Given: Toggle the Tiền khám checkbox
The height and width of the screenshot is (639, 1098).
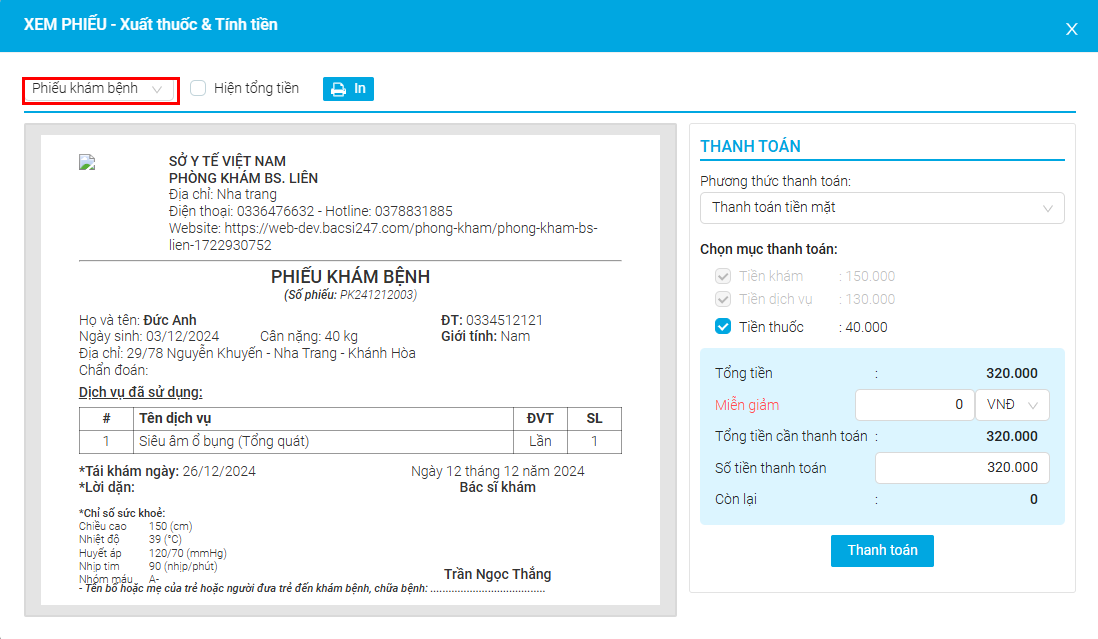Looking at the screenshot, I should click(723, 276).
